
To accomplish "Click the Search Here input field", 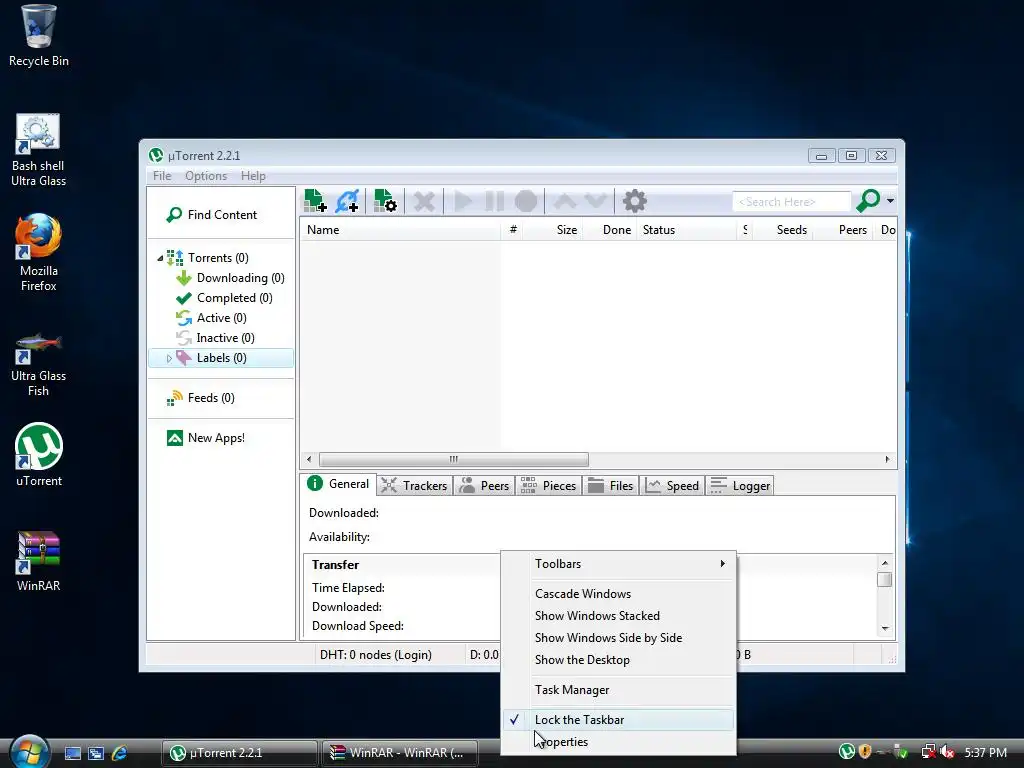I will pyautogui.click(x=792, y=202).
